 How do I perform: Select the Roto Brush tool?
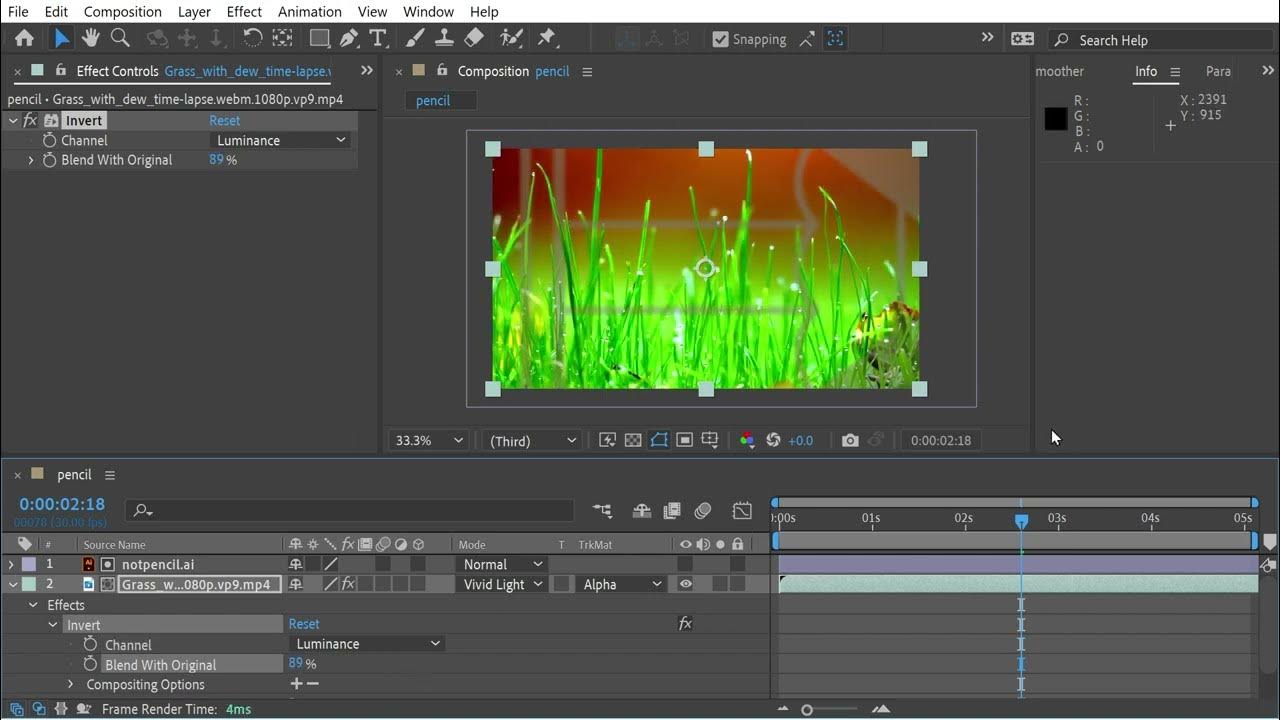[x=511, y=38]
